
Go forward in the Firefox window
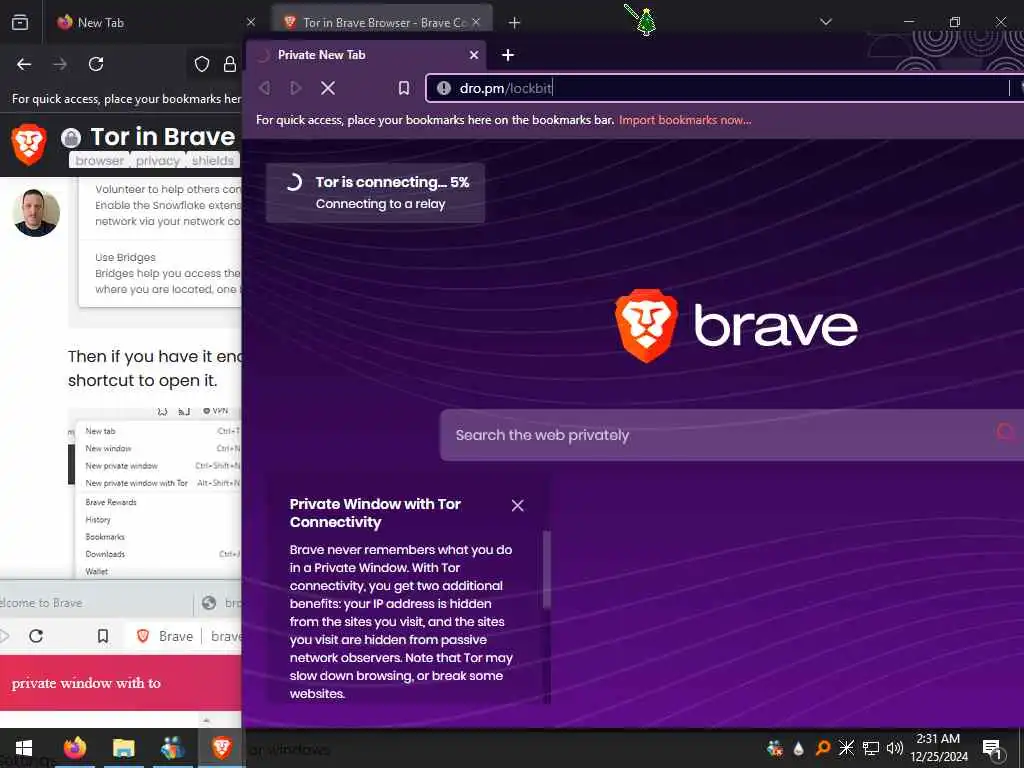[x=60, y=64]
